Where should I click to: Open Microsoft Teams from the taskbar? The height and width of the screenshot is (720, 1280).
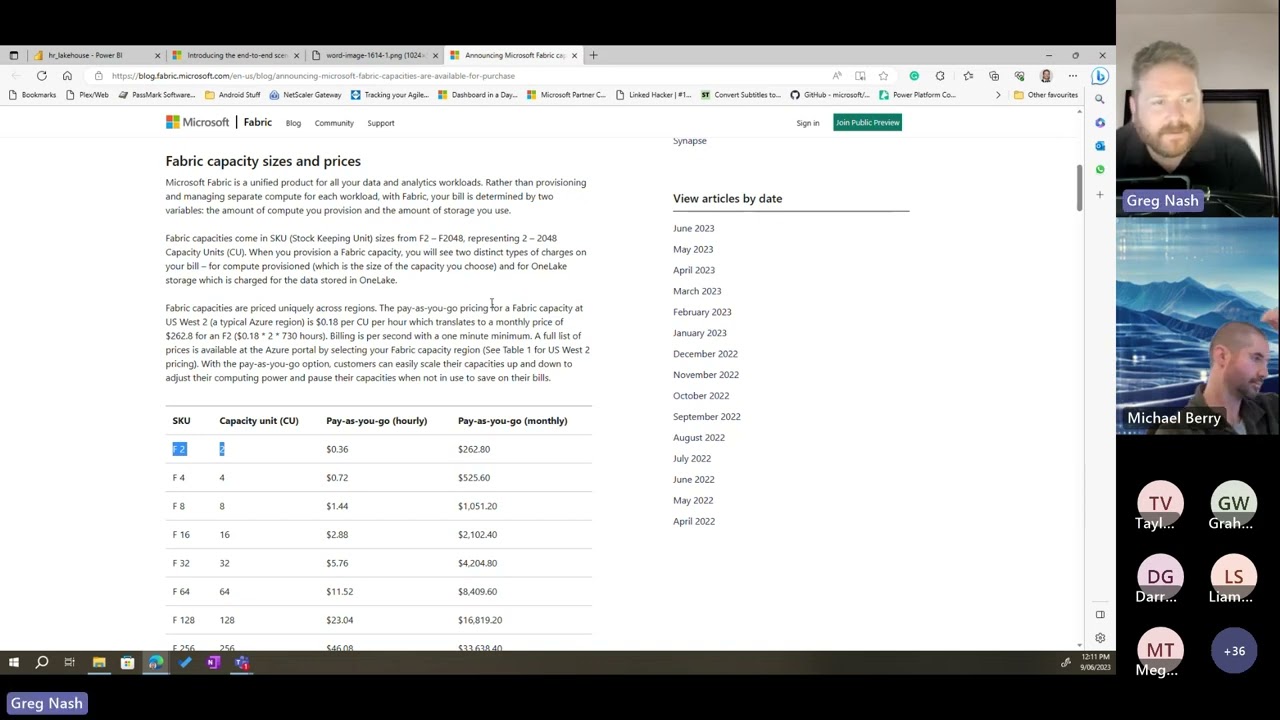click(x=242, y=662)
